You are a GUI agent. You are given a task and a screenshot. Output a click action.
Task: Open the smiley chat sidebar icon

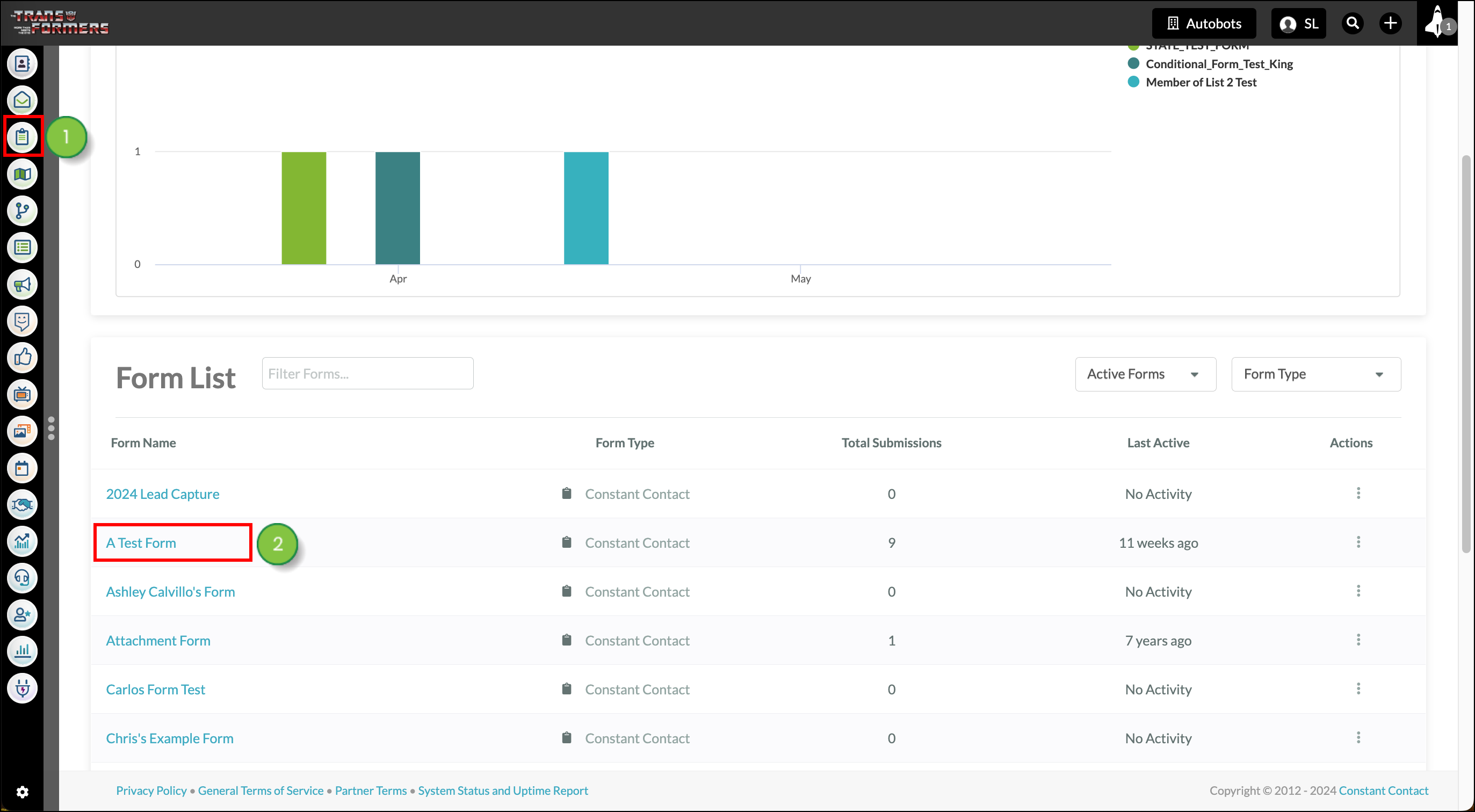coord(22,321)
